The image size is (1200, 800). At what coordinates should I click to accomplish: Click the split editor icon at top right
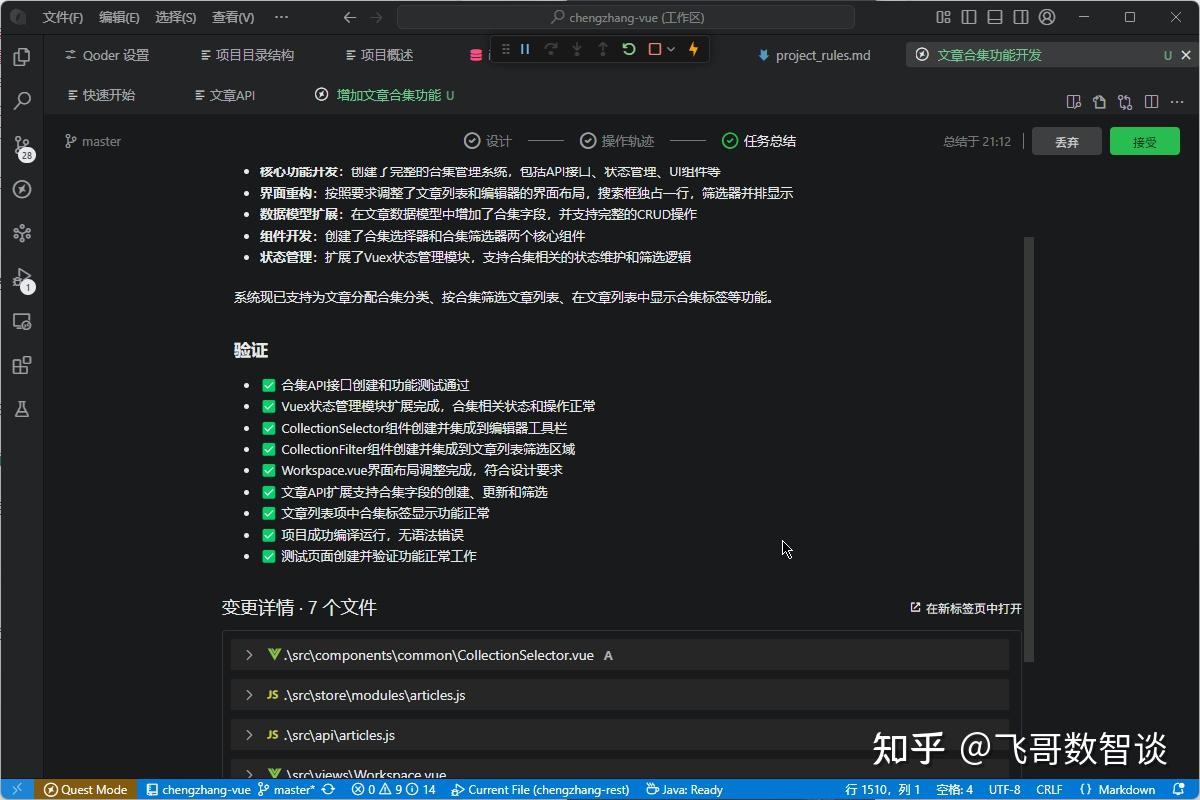pyautogui.click(x=1151, y=101)
